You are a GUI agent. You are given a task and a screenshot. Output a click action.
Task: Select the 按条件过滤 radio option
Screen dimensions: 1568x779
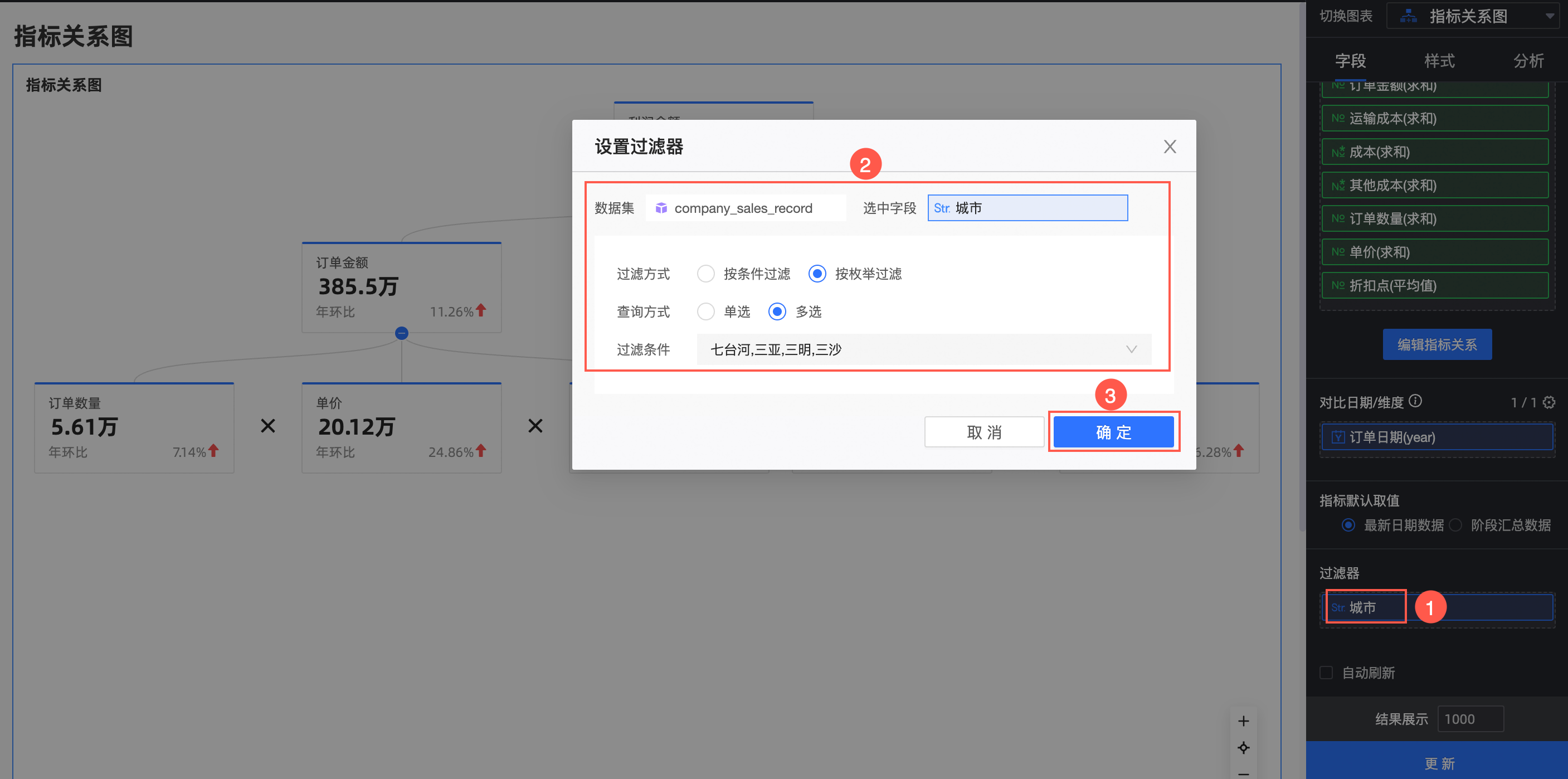[705, 274]
